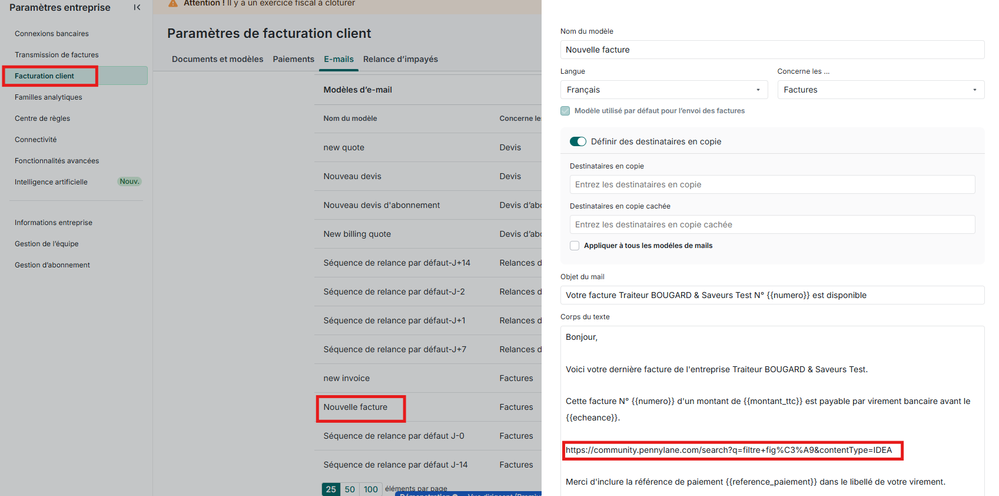
Task: Open the Paiements tab
Action: coord(294,60)
